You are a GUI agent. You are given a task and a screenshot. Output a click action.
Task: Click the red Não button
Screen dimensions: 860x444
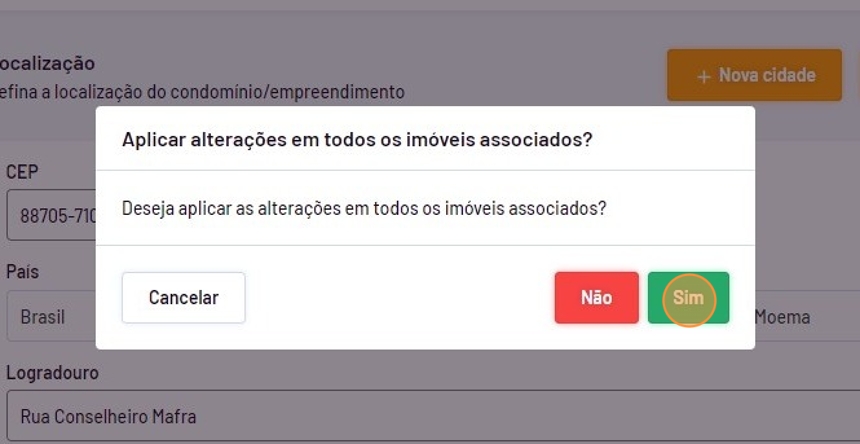(x=596, y=298)
